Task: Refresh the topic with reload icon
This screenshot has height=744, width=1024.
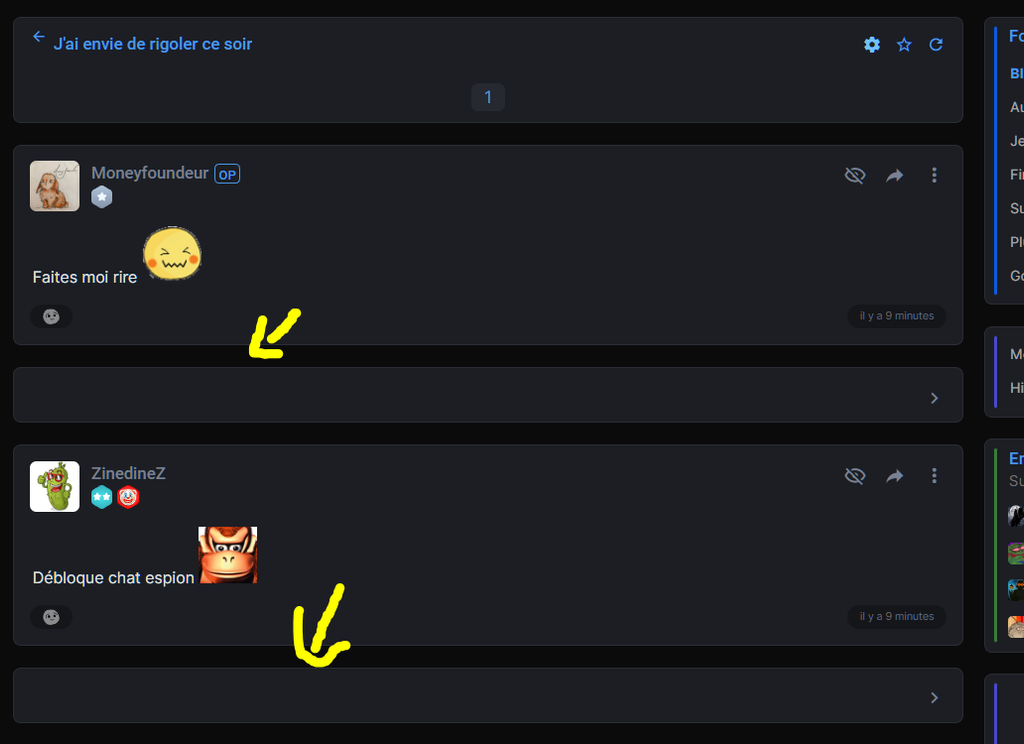Action: [936, 45]
